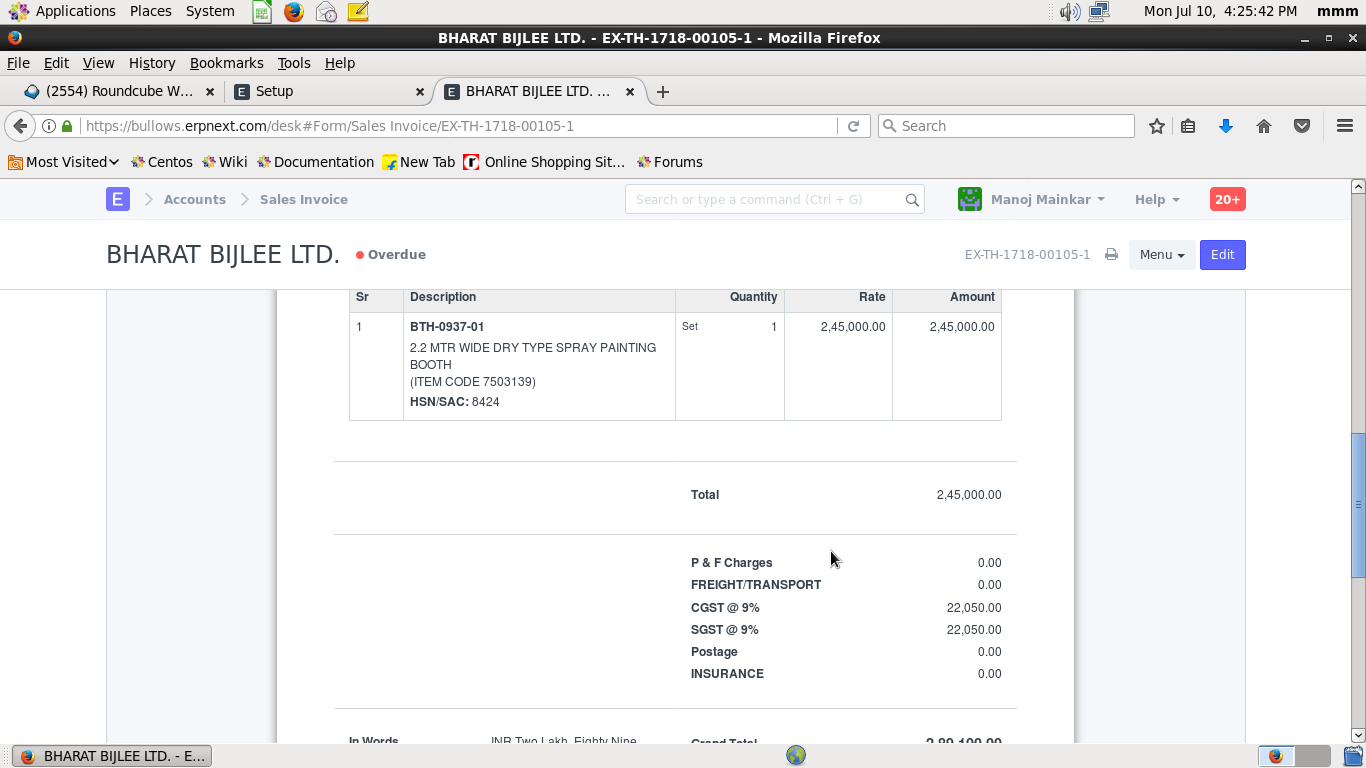This screenshot has width=1366, height=768.
Task: Switch to the Roundcube Webmail tab
Action: [x=120, y=91]
